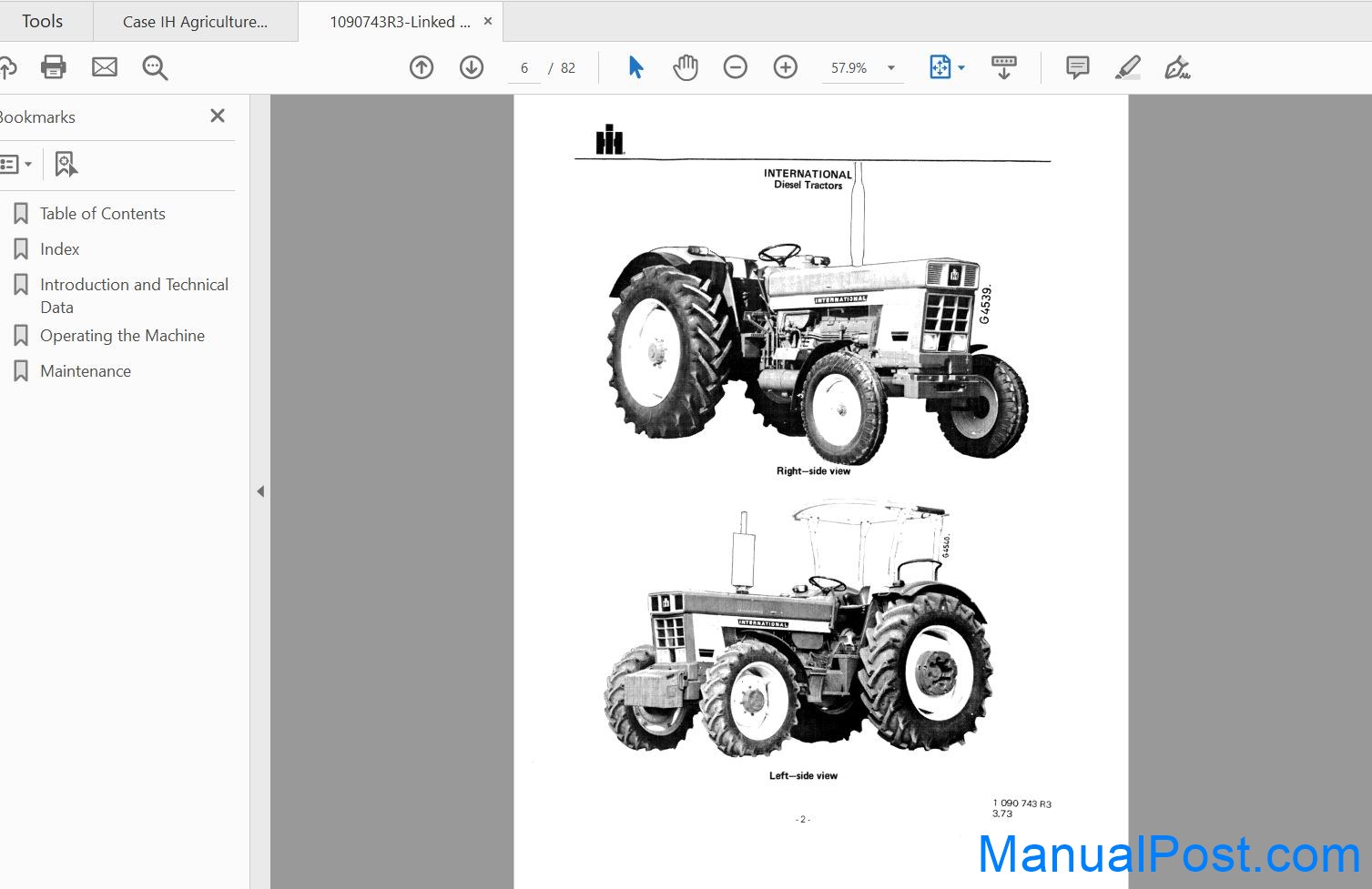
Task: Click the Print file icon
Action: click(54, 67)
